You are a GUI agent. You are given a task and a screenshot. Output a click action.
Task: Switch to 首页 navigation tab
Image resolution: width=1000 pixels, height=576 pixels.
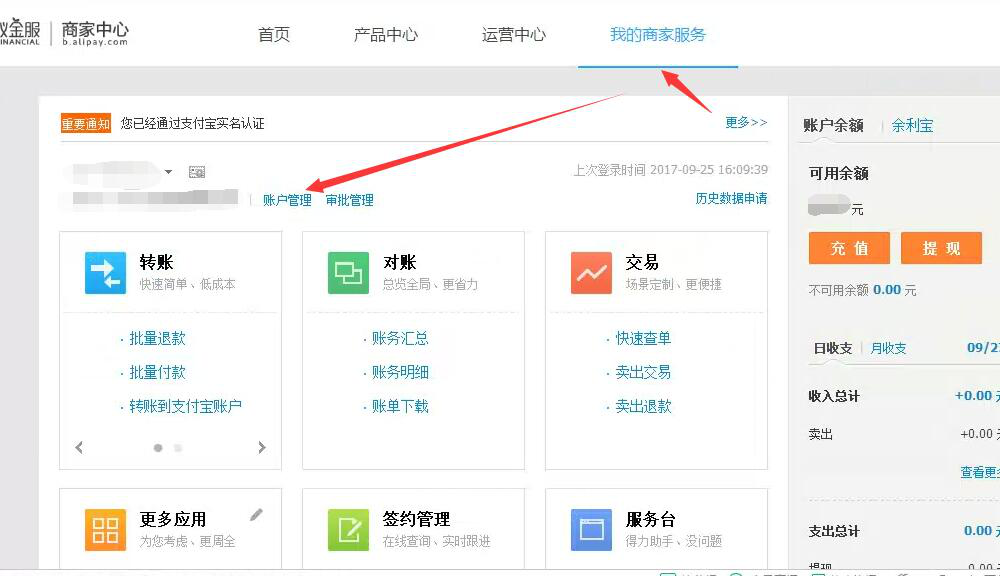pyautogui.click(x=274, y=34)
